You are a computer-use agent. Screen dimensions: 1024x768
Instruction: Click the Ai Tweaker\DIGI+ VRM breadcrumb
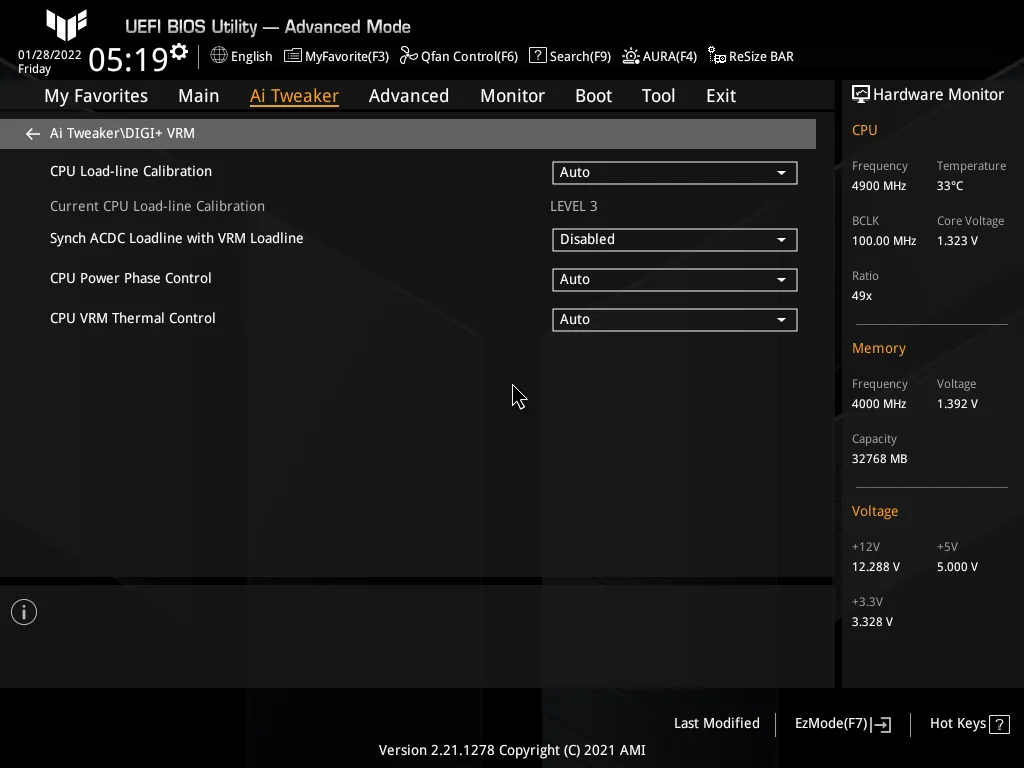(x=122, y=133)
